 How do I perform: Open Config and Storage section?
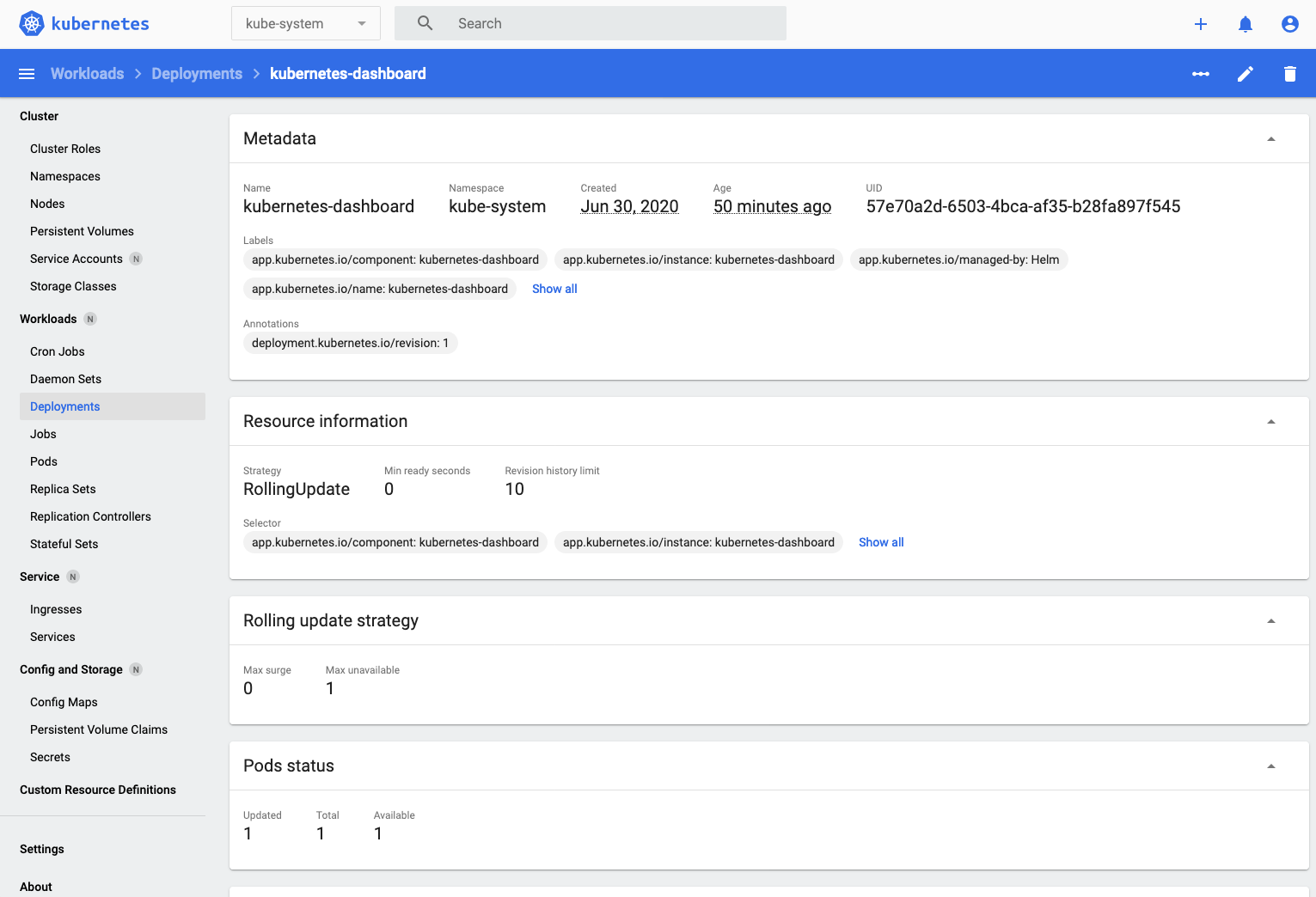tap(71, 669)
